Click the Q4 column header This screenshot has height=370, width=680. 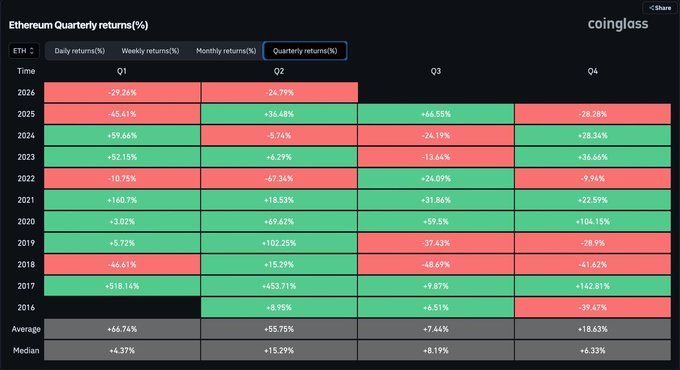[592, 71]
